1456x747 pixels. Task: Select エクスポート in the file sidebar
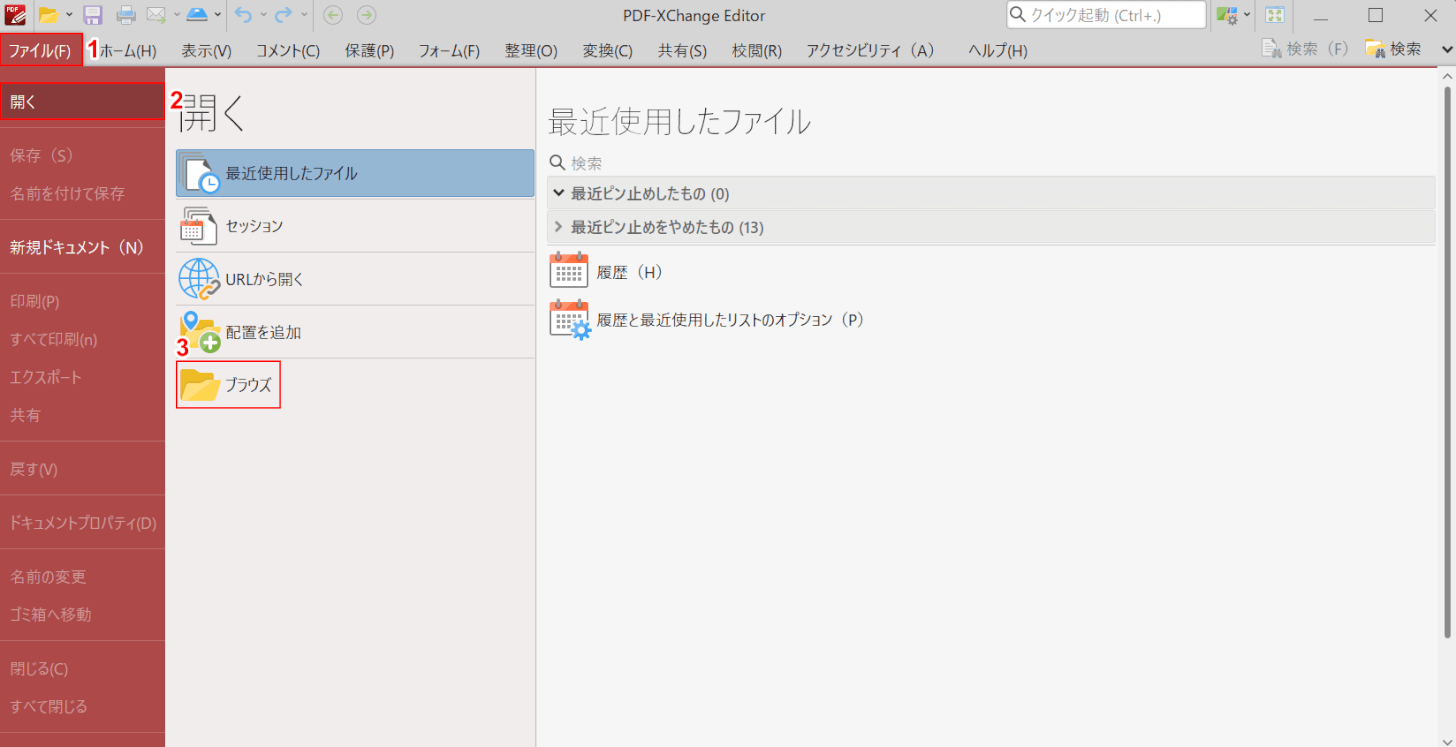coord(82,378)
